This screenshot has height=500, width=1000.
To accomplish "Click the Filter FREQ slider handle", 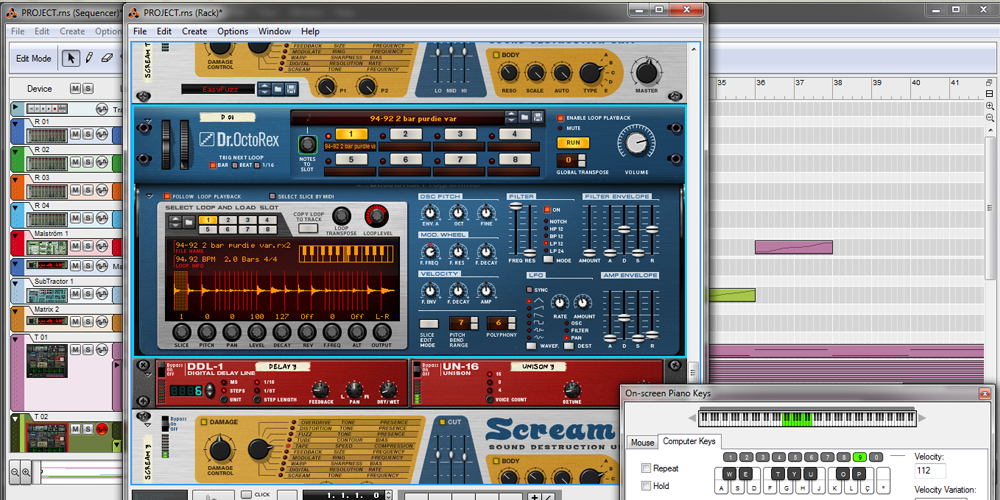I will (x=515, y=207).
